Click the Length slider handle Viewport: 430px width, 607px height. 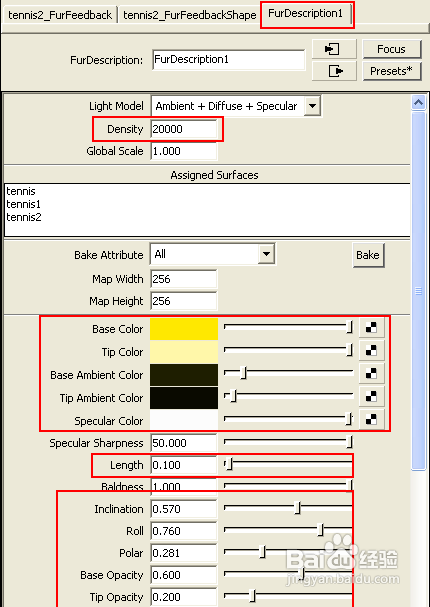click(229, 464)
